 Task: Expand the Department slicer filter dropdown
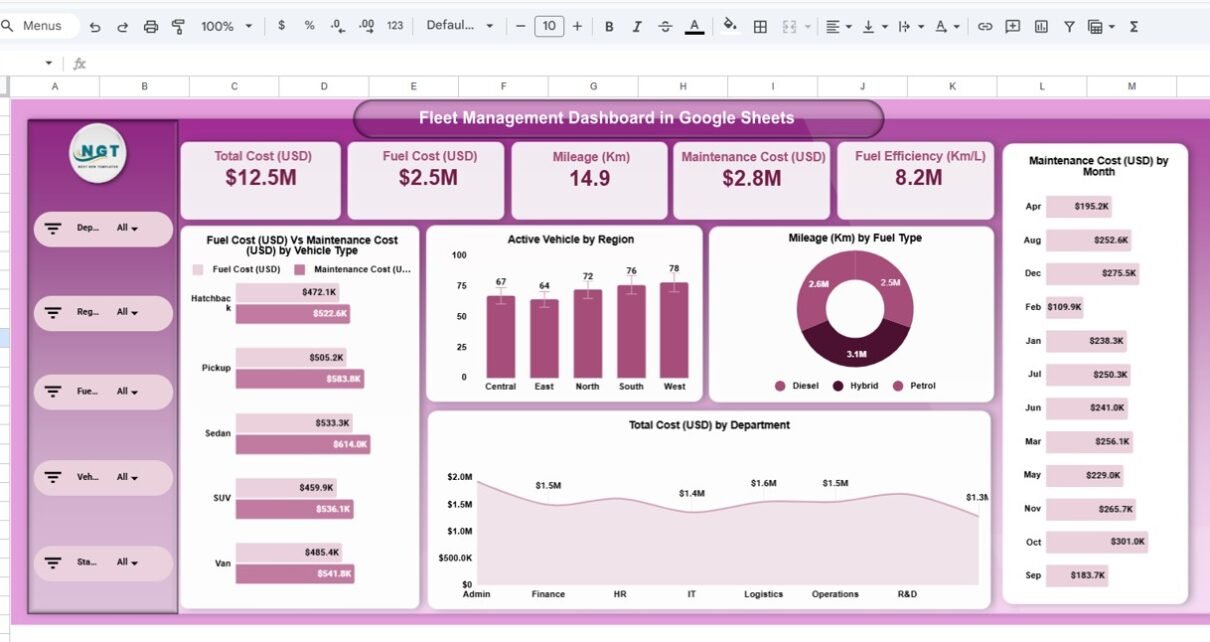click(127, 228)
